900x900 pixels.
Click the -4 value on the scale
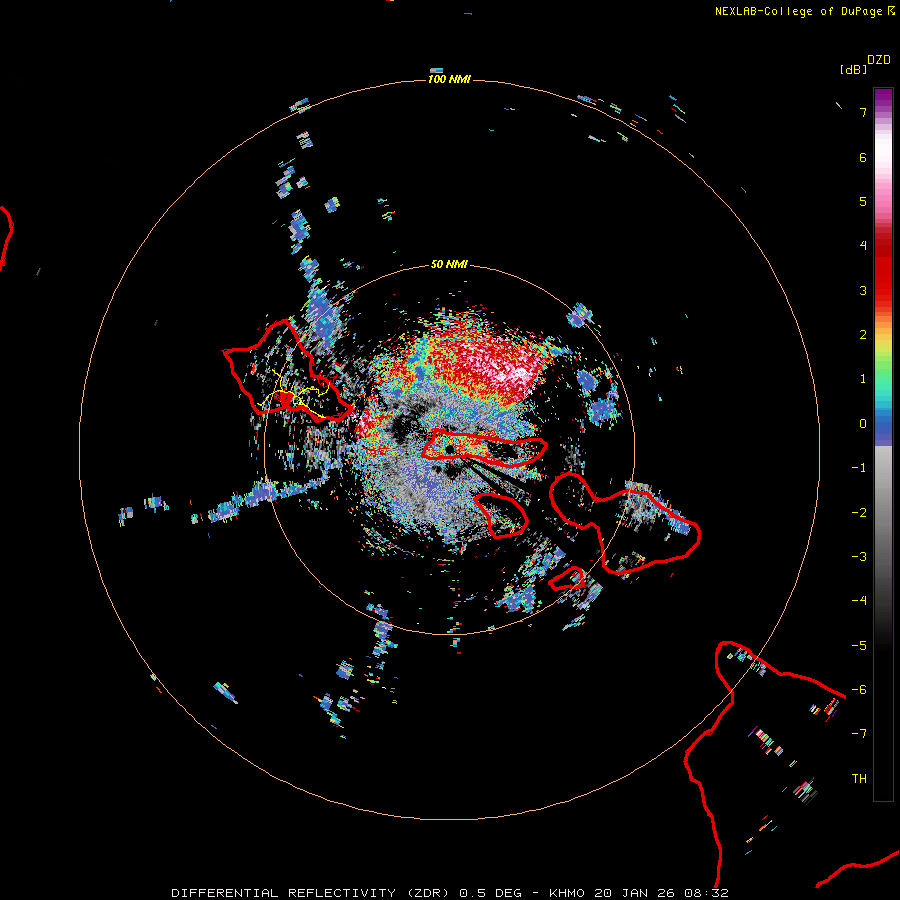pyautogui.click(x=859, y=601)
